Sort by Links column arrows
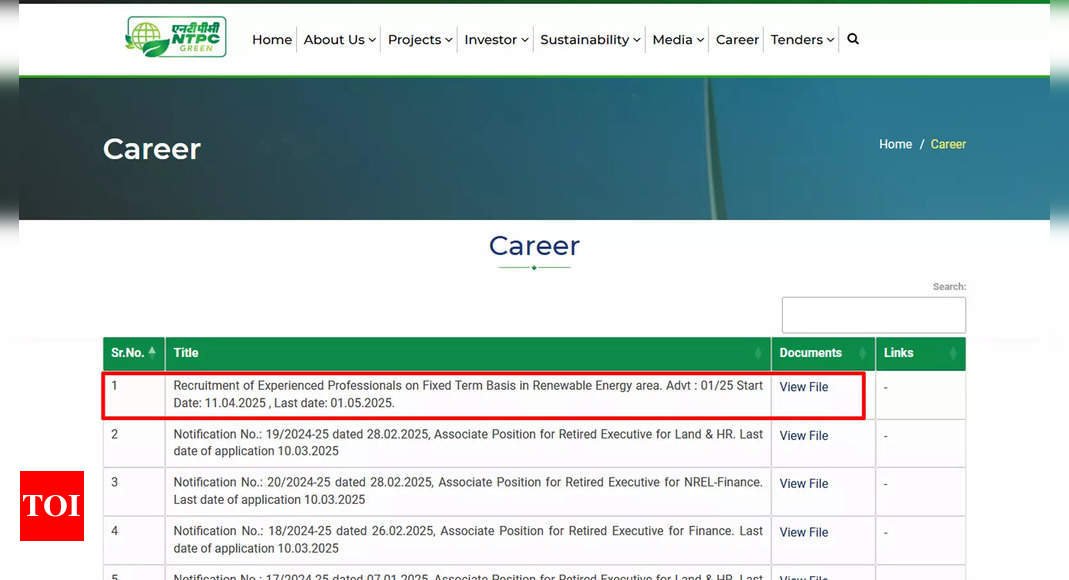 point(952,353)
